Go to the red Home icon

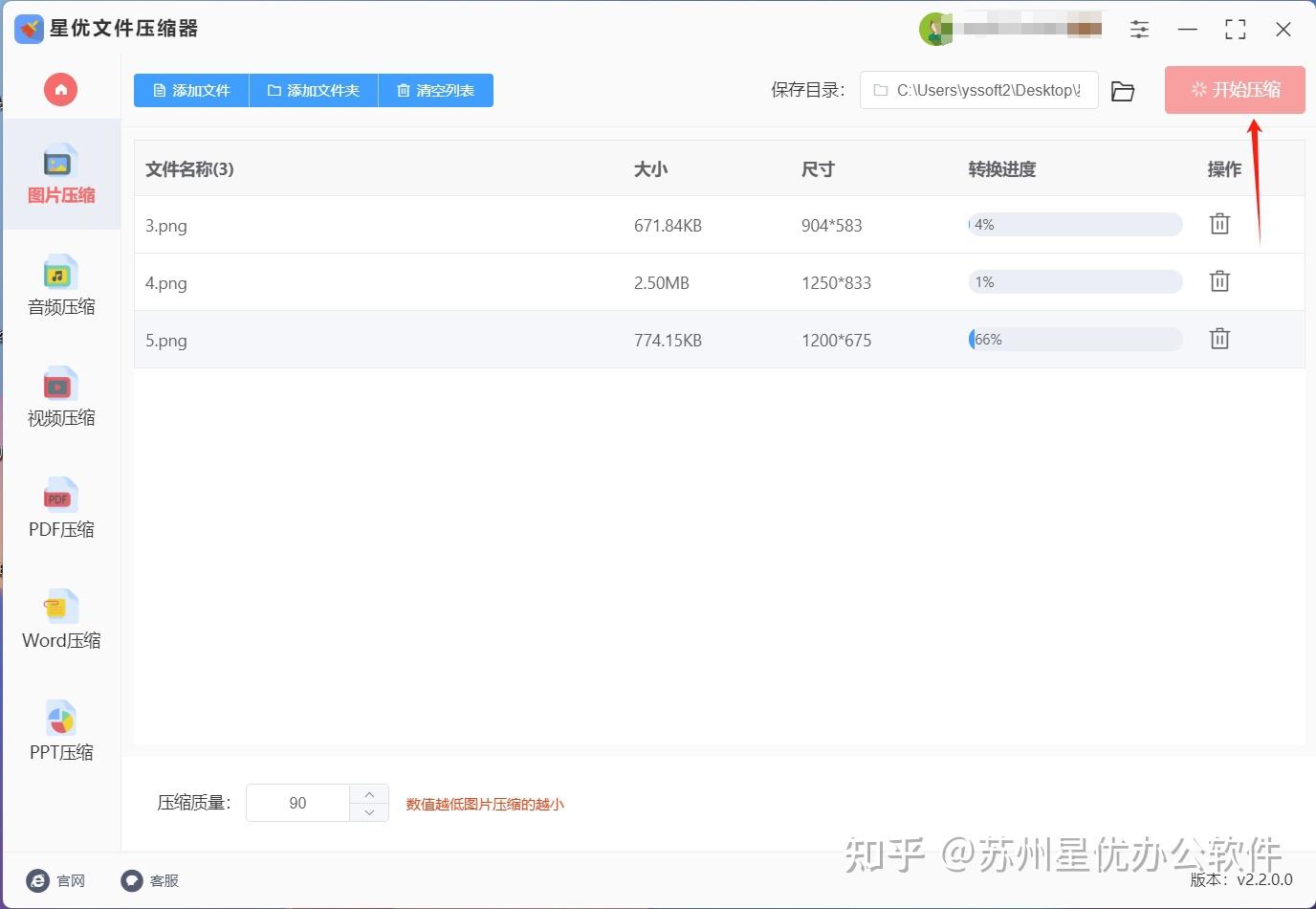pos(60,90)
